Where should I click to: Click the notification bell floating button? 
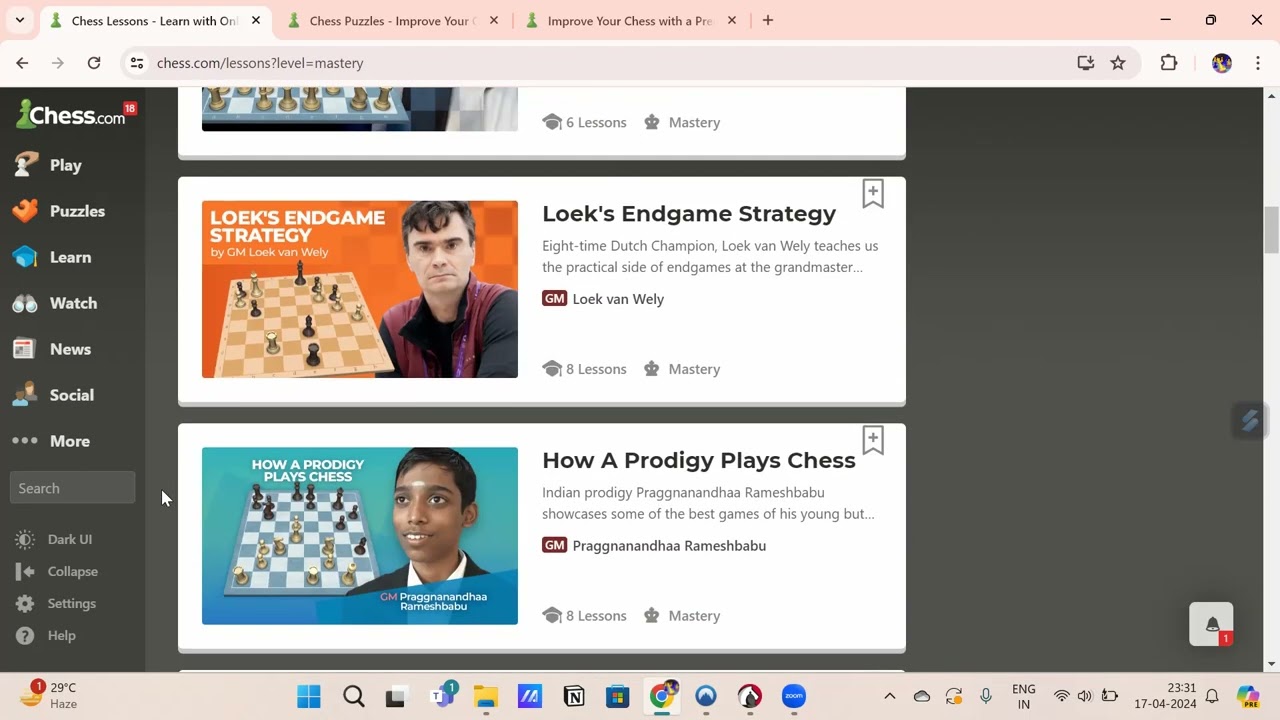click(1211, 624)
